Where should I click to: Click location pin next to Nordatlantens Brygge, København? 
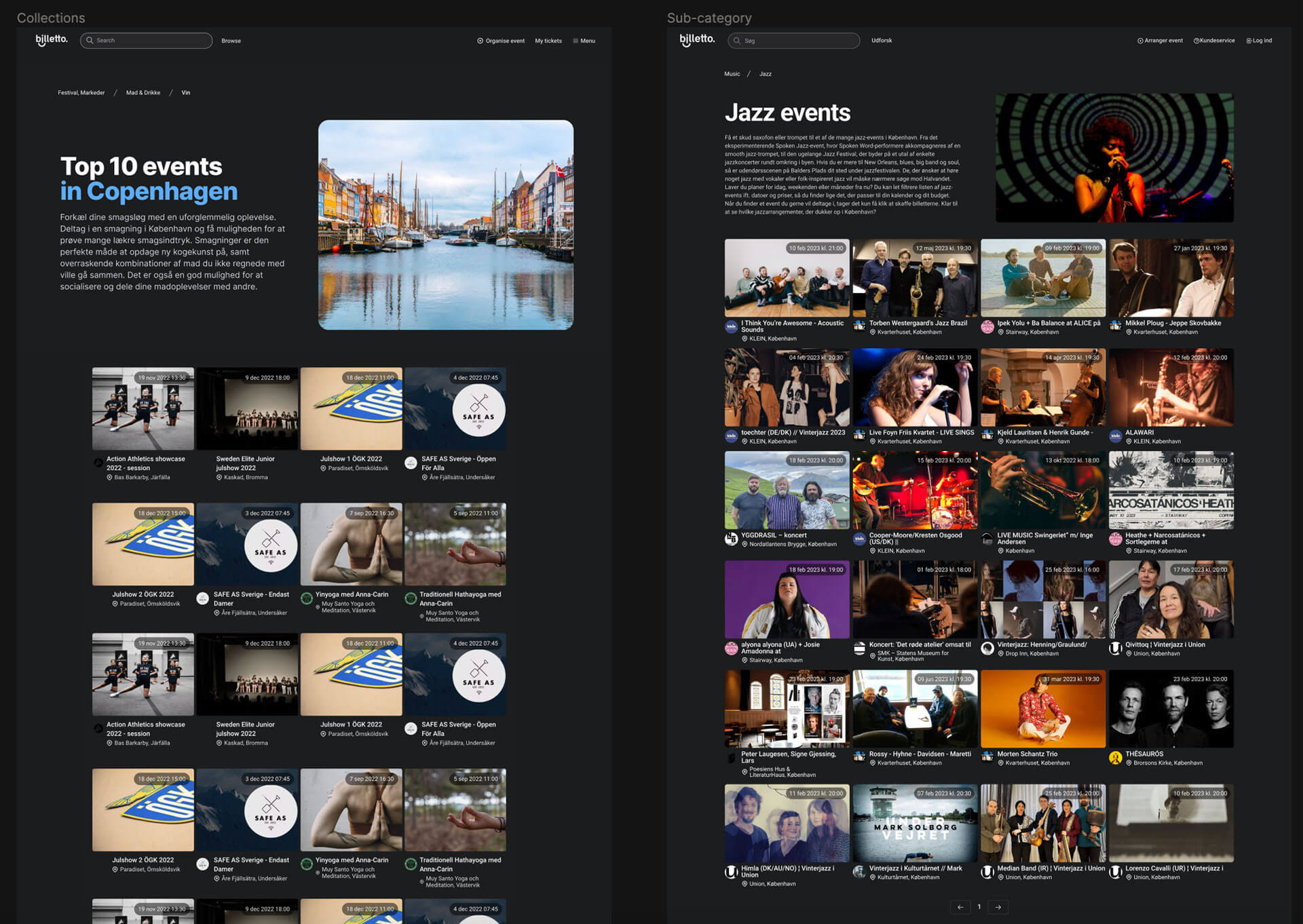744,544
